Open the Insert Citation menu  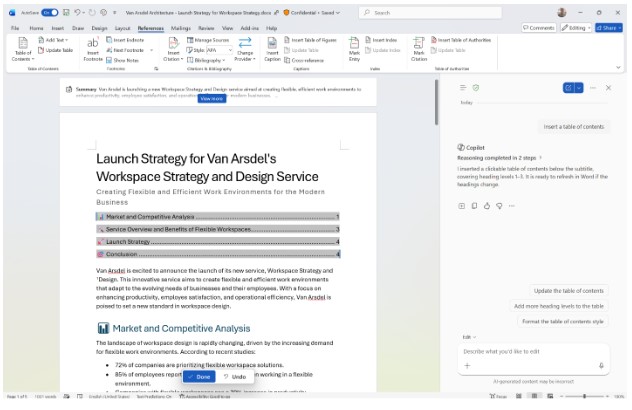pyautogui.click(x=173, y=50)
